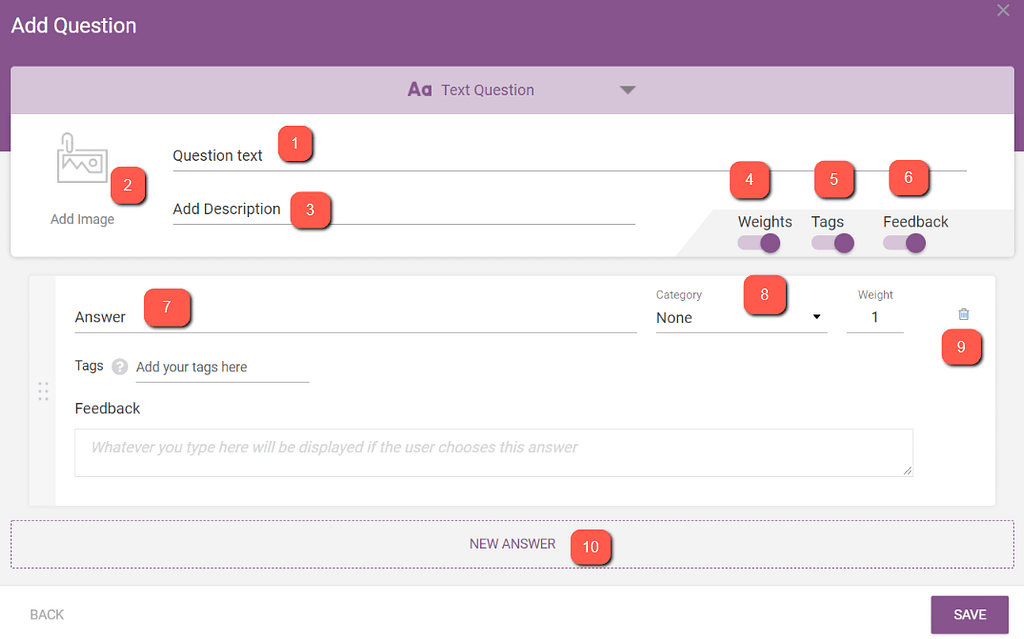This screenshot has height=639, width=1024.
Task: Go BACK to the previous step
Action: point(47,615)
